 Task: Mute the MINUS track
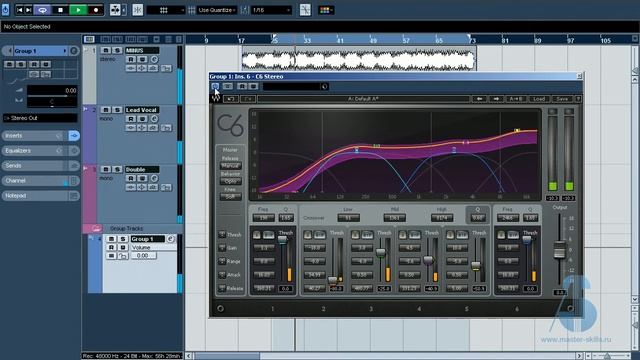pos(106,50)
